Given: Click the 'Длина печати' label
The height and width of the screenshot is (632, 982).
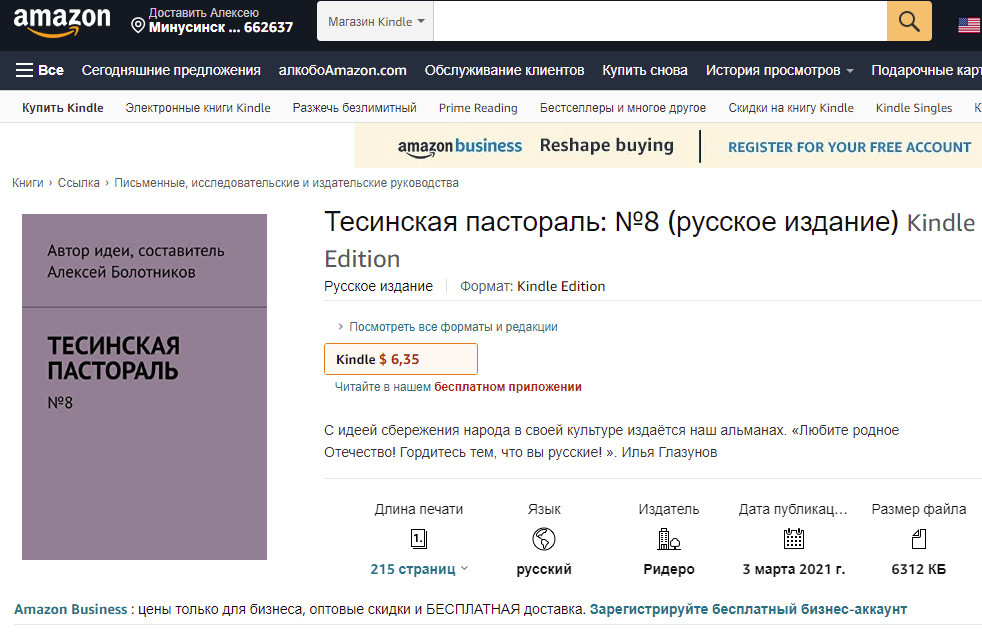Looking at the screenshot, I should 418,509.
